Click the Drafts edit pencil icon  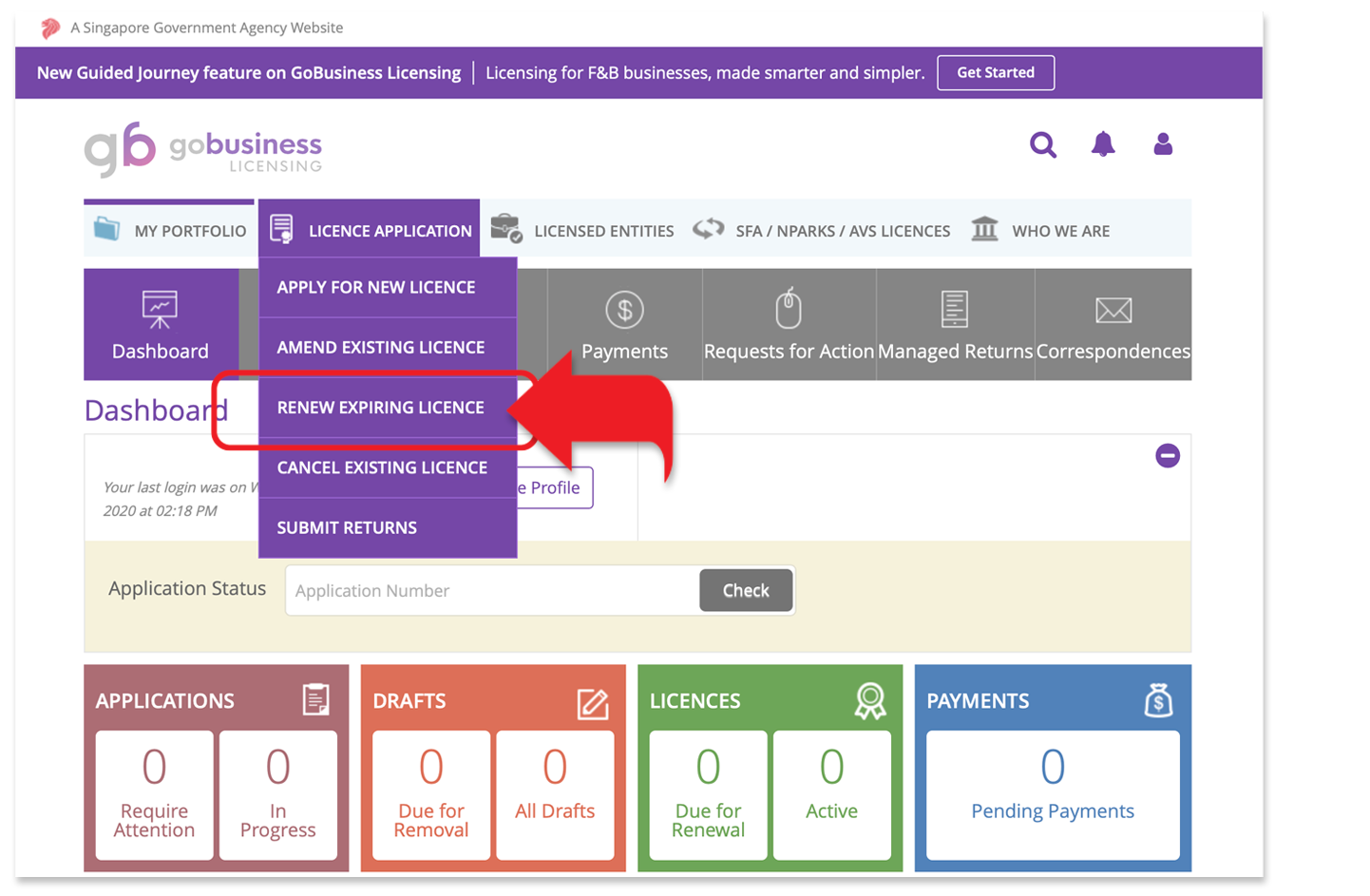tap(593, 703)
